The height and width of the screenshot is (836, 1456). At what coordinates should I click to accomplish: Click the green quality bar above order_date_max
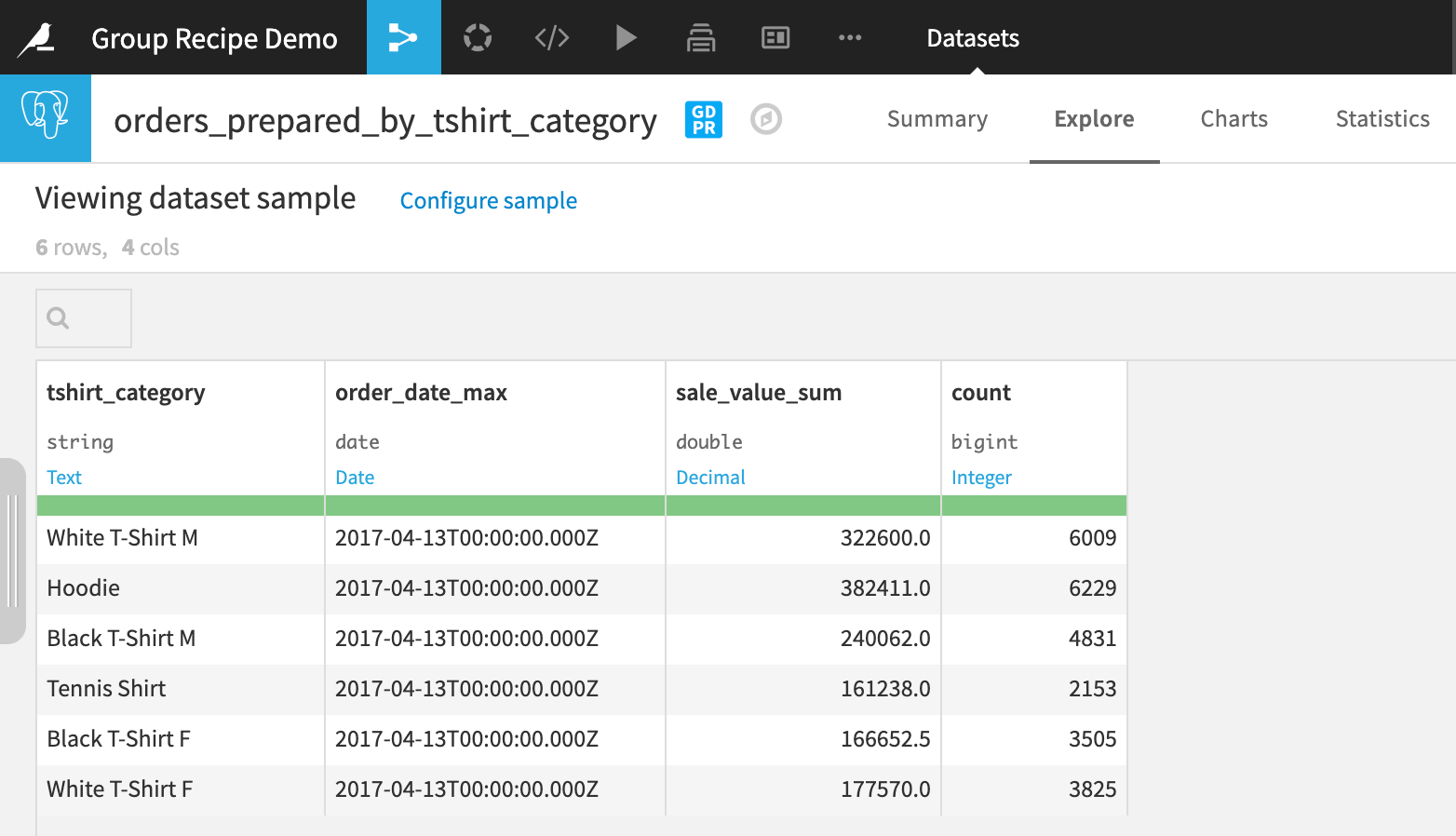494,504
